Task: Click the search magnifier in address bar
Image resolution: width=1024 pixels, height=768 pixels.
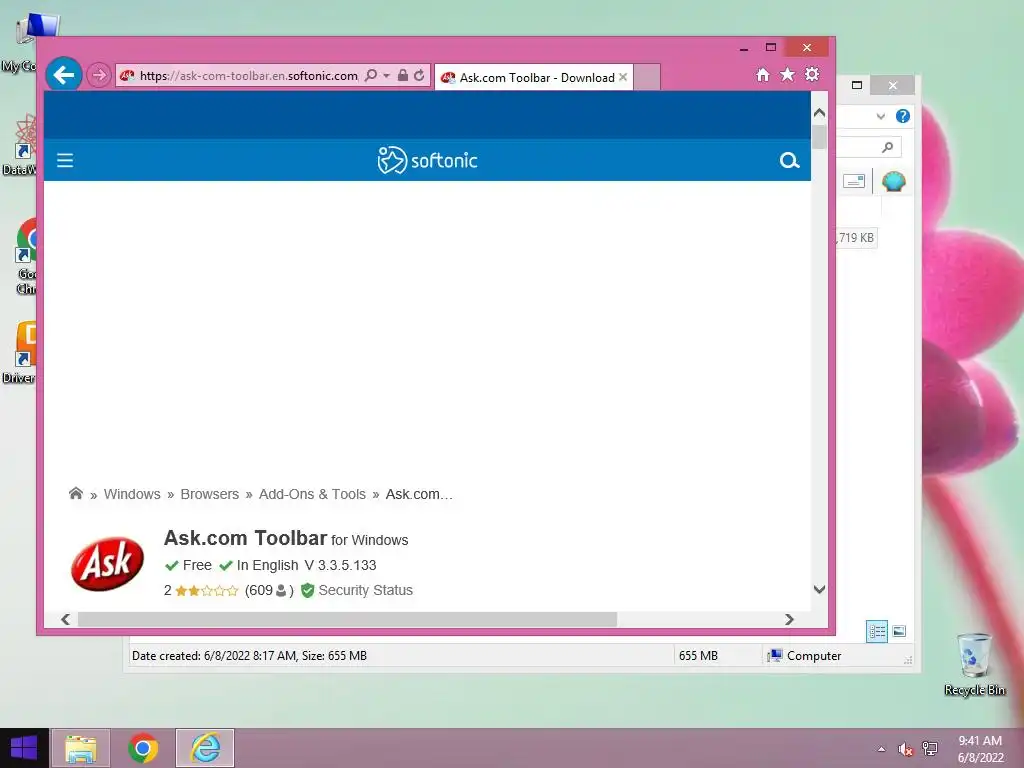Action: click(x=370, y=75)
